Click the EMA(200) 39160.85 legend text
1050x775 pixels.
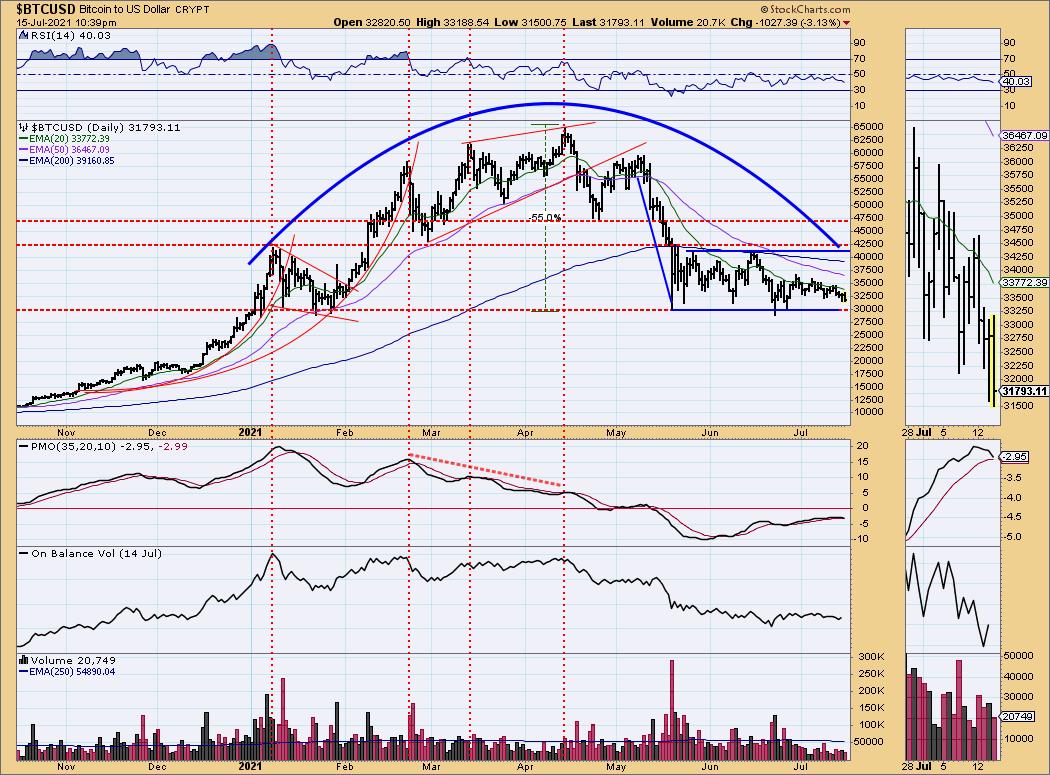tap(72, 161)
